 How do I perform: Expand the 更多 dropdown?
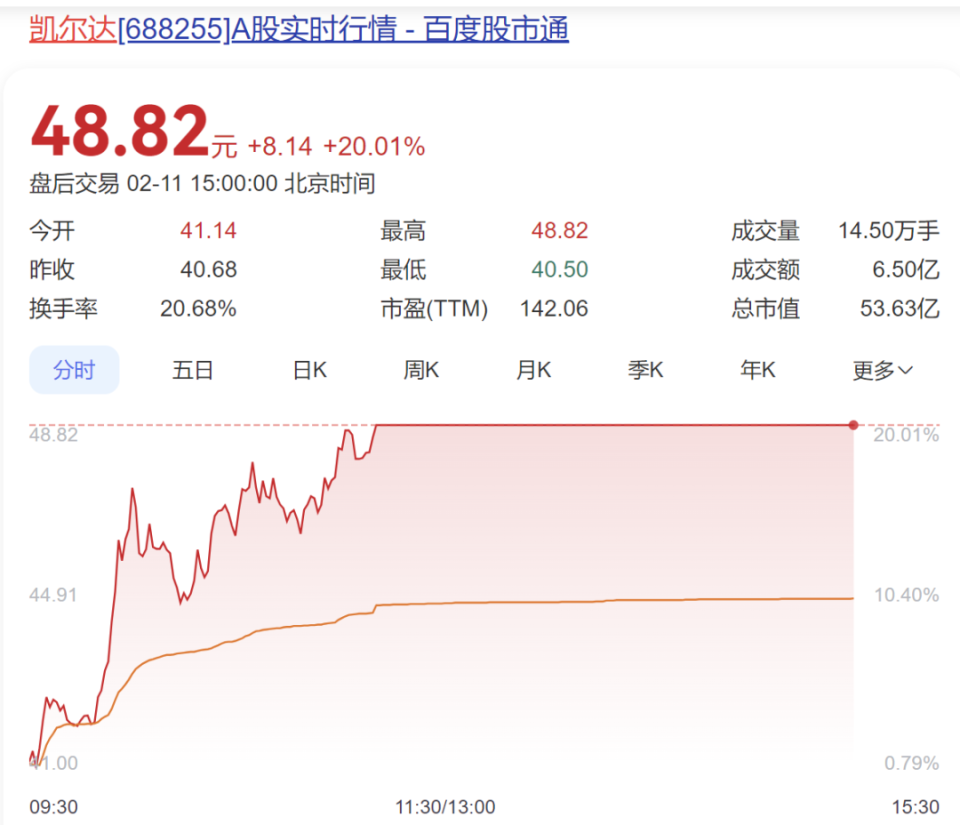click(882, 370)
